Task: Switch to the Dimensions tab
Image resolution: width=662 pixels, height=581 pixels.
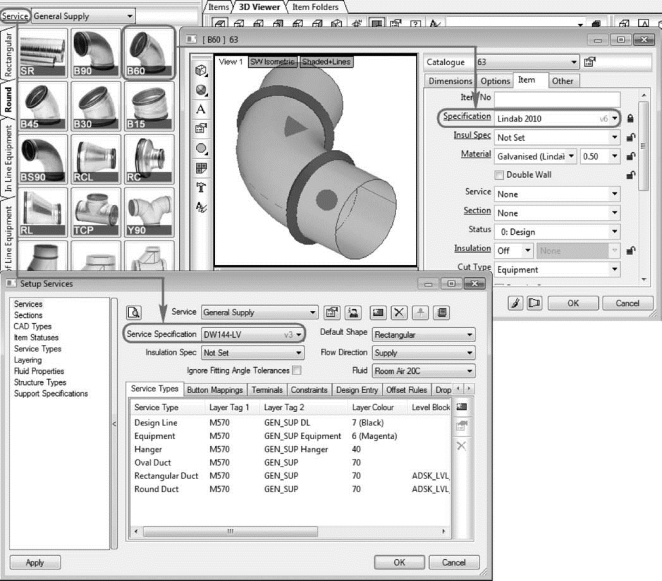Action: tap(450, 81)
